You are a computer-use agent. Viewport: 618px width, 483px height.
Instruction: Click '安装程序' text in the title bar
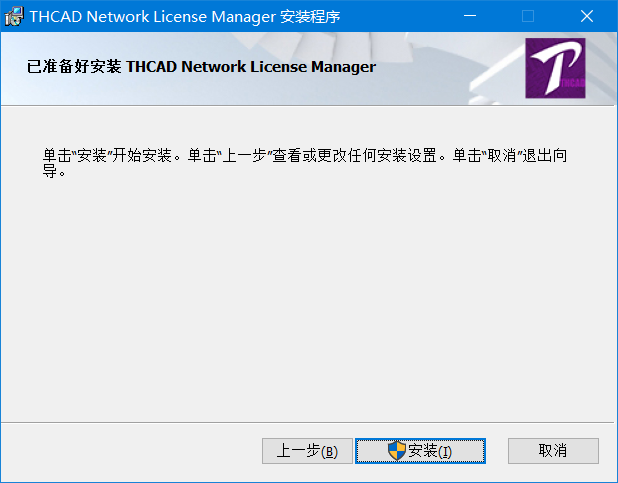(310, 17)
